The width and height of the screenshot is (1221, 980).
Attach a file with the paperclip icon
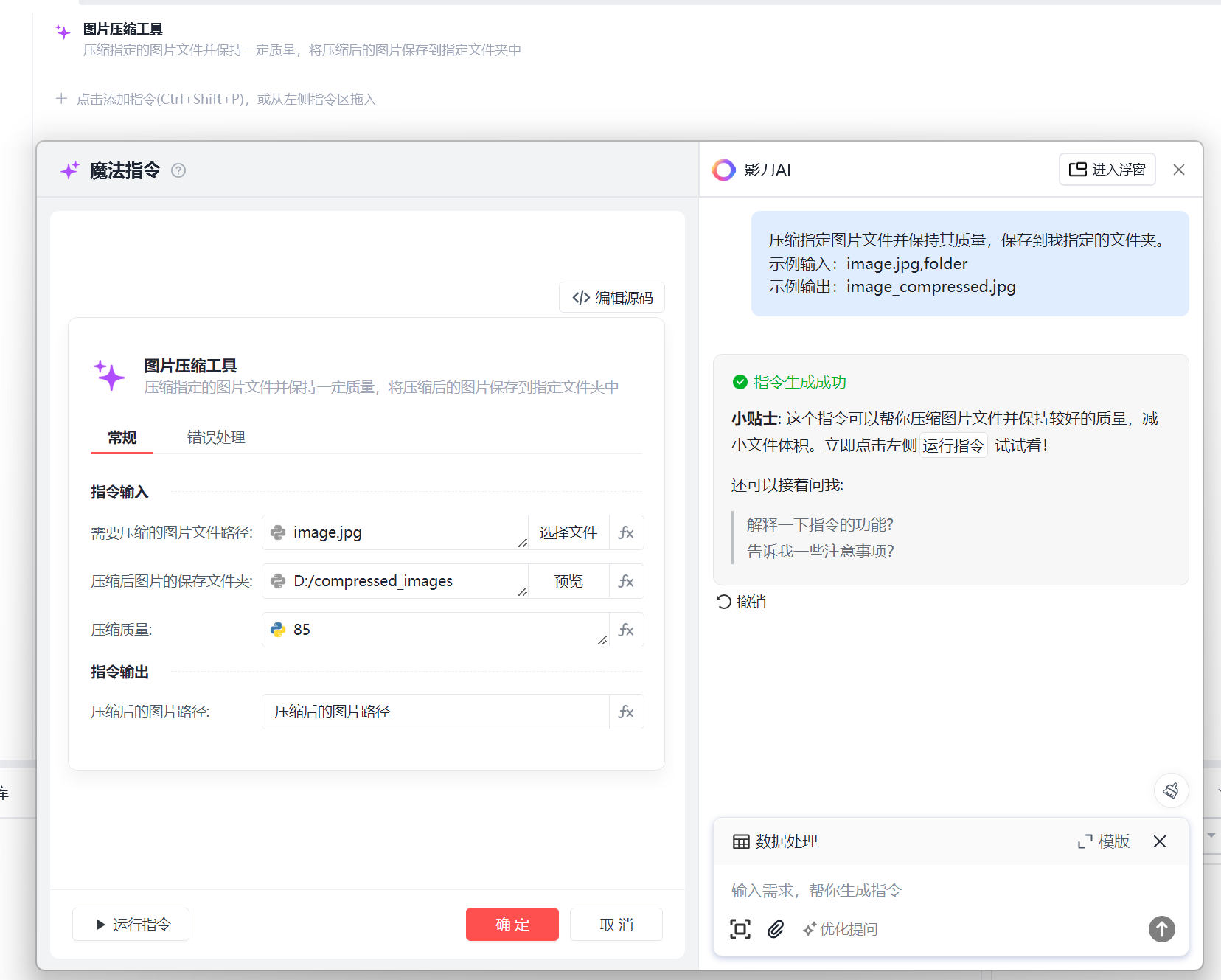776,929
